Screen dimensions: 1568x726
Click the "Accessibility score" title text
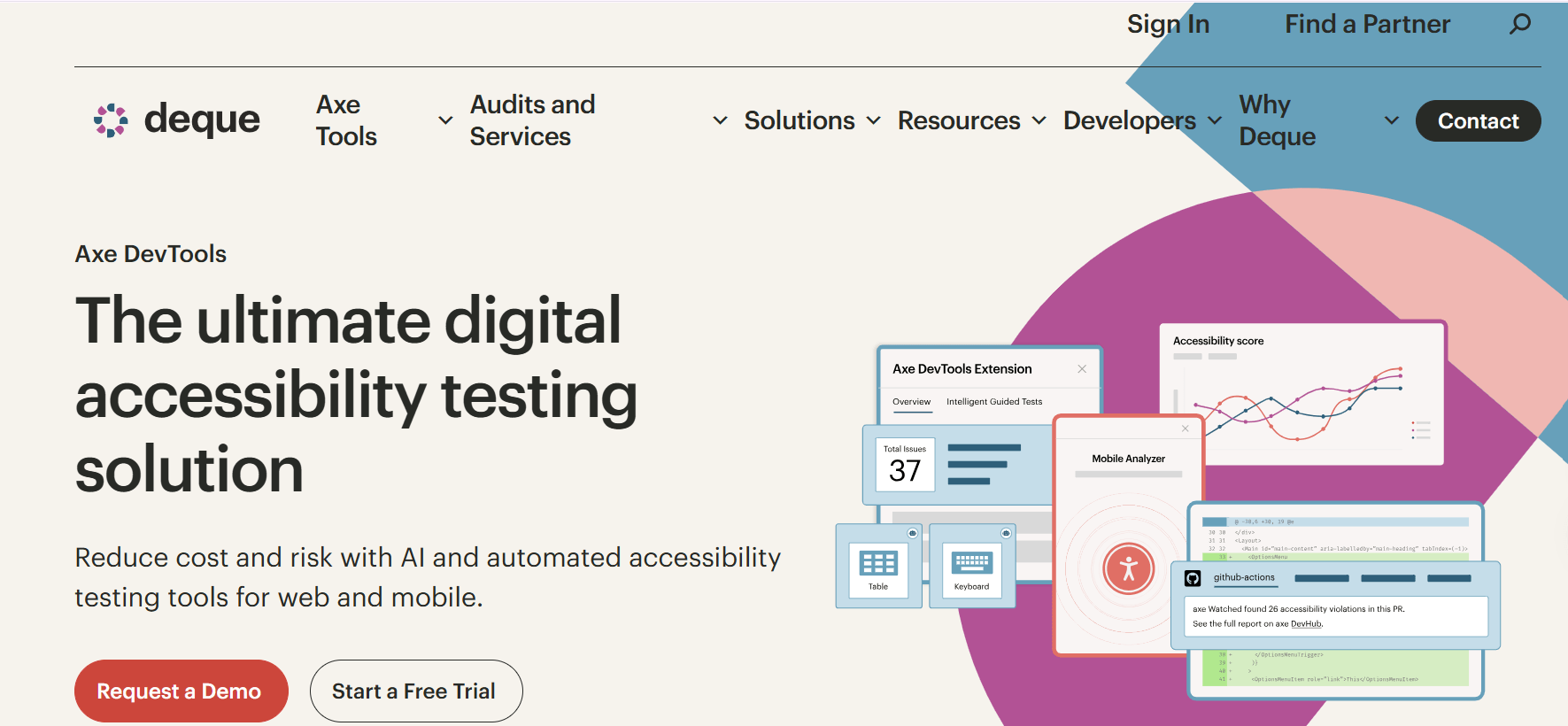click(x=1218, y=341)
